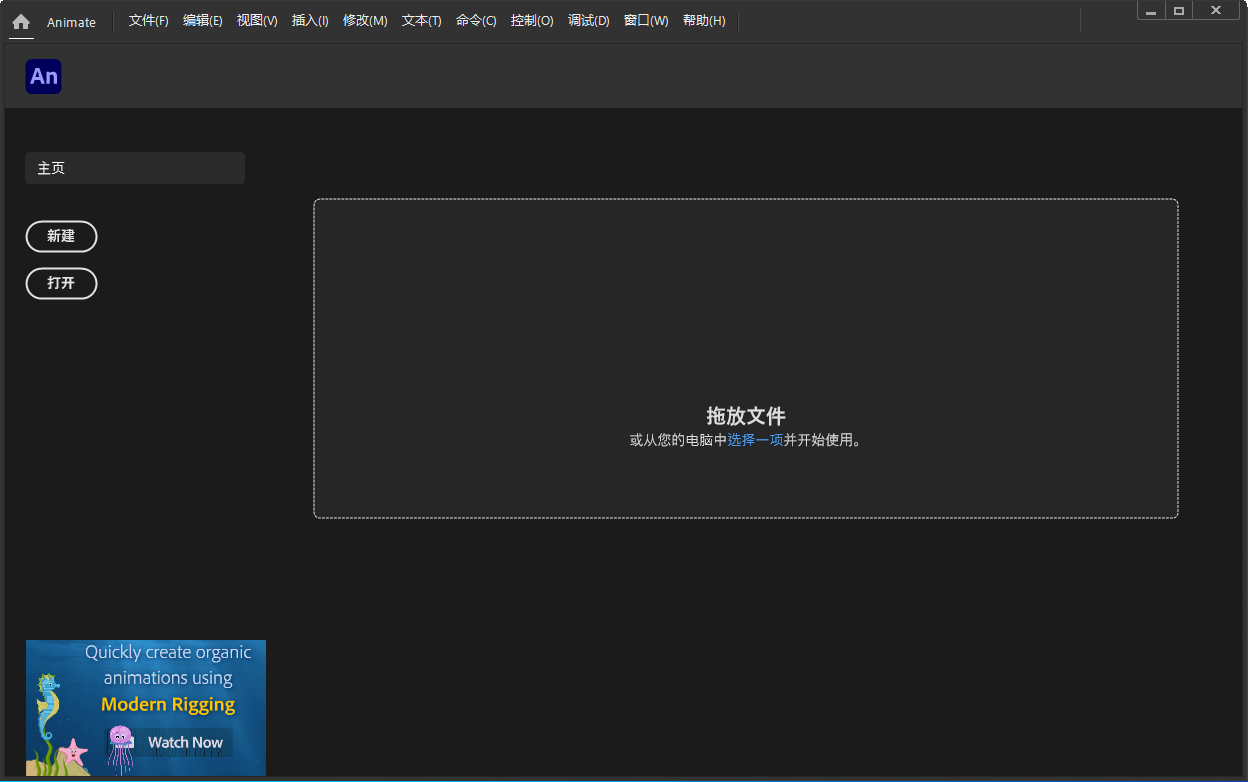Open the 插入(I) menu
The height and width of the screenshot is (782, 1248).
[310, 20]
